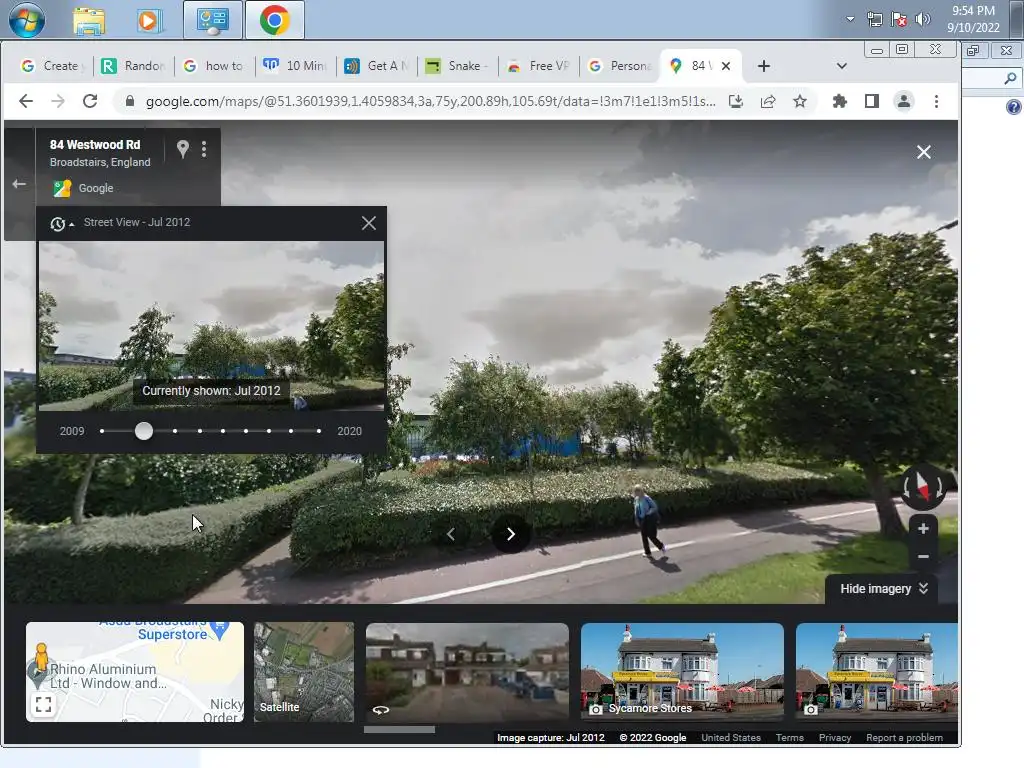1024x768 pixels.
Task: Move forward with the right arrow on road
Action: click(511, 534)
